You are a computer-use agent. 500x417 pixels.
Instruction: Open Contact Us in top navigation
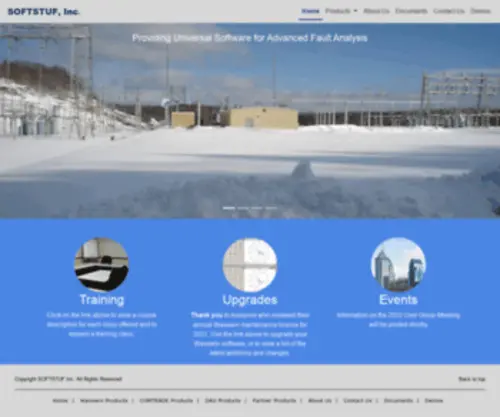point(449,11)
